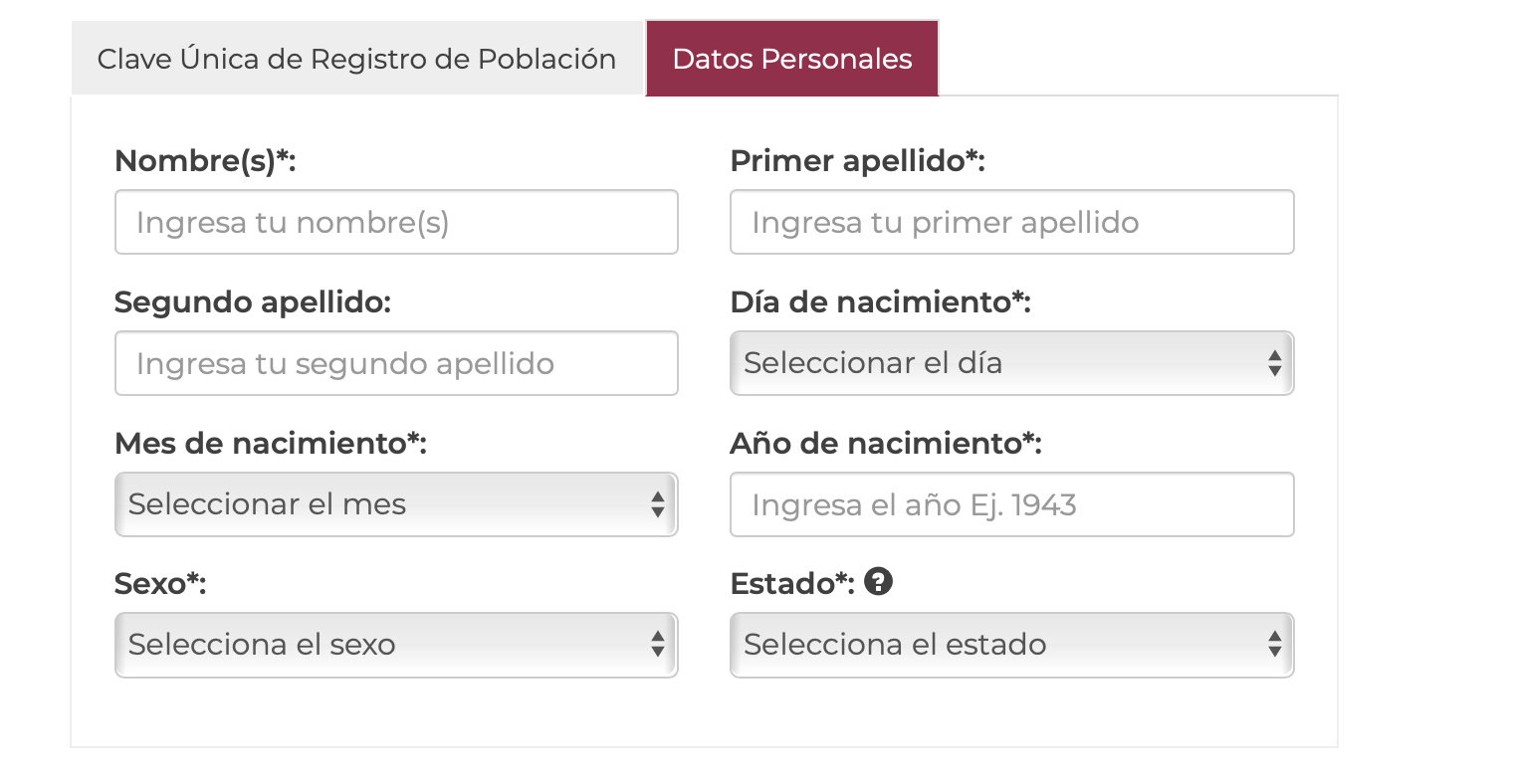Select the Datos Personales tab
The image size is (1513, 784).
[x=792, y=59]
